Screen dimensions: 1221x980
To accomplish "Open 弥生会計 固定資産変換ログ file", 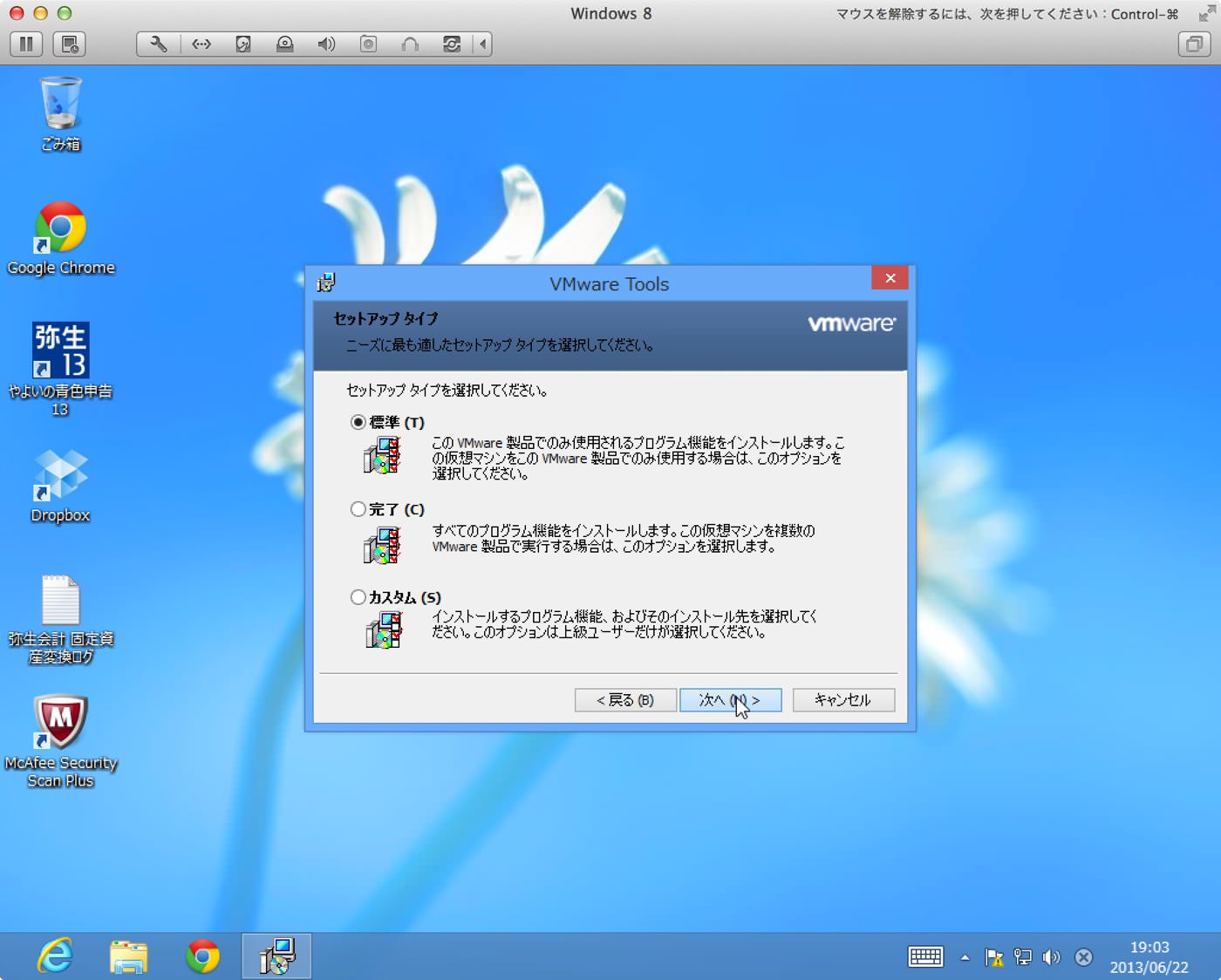I will (60, 620).
